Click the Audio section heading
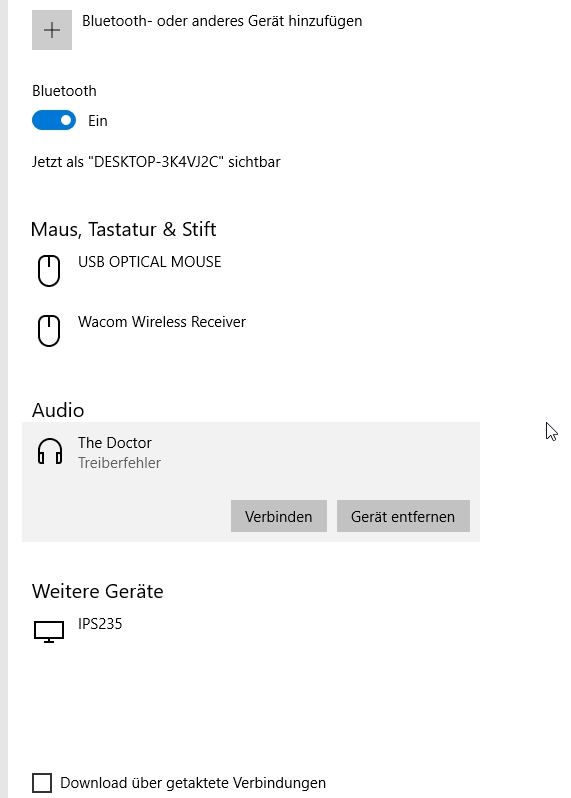 coord(58,410)
